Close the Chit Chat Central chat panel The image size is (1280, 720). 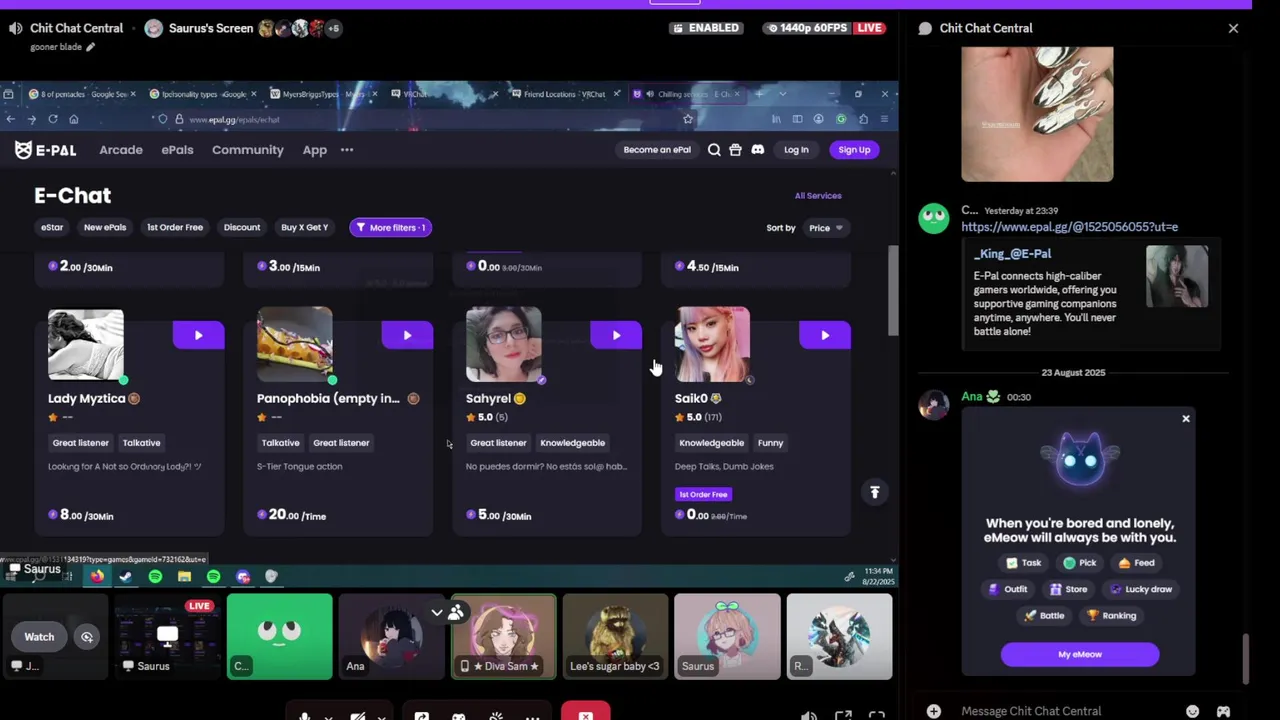coord(1233,28)
